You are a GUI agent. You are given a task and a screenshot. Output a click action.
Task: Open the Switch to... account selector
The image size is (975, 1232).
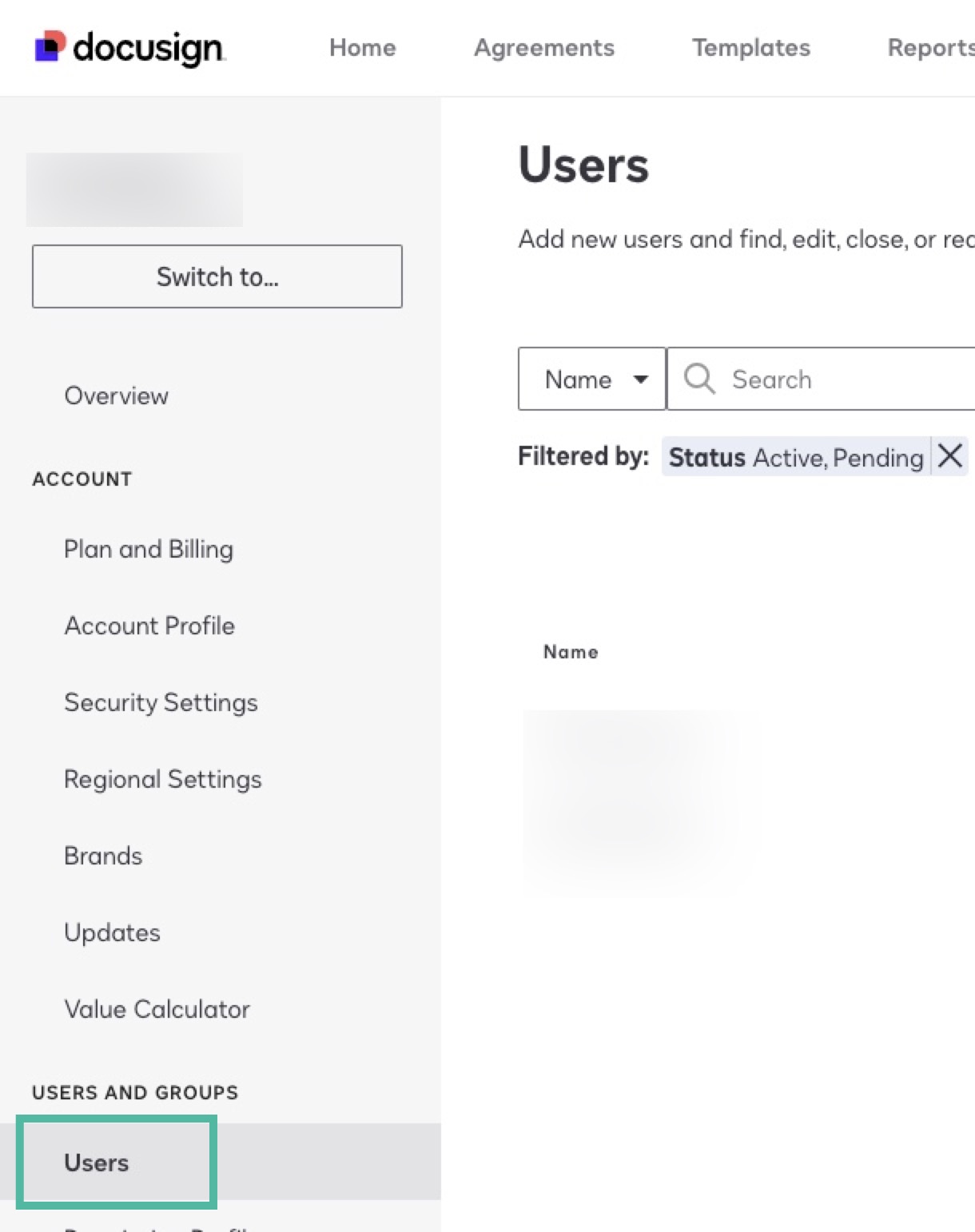click(217, 276)
